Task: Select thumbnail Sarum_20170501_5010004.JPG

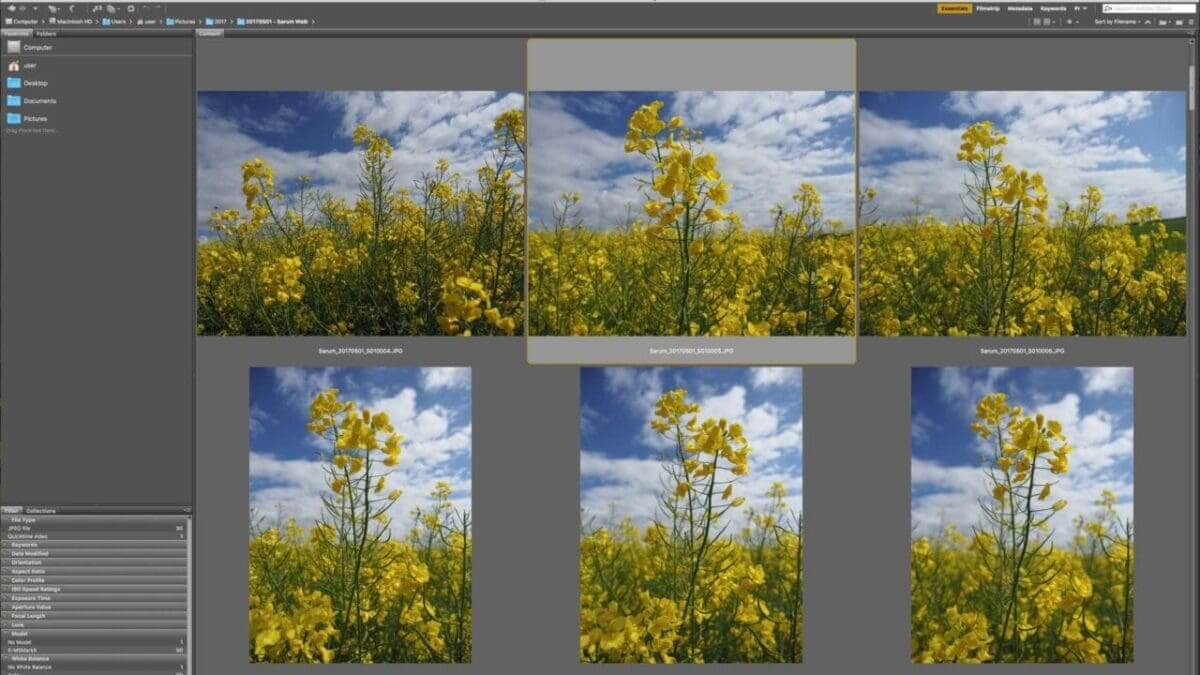Action: [x=360, y=213]
